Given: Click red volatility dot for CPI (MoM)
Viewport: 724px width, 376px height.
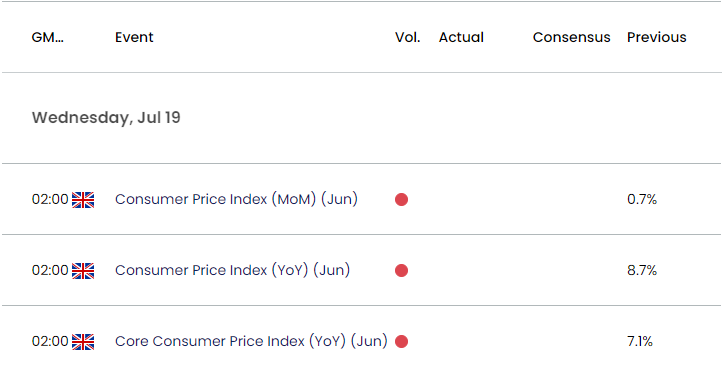Looking at the screenshot, I should point(401,200).
